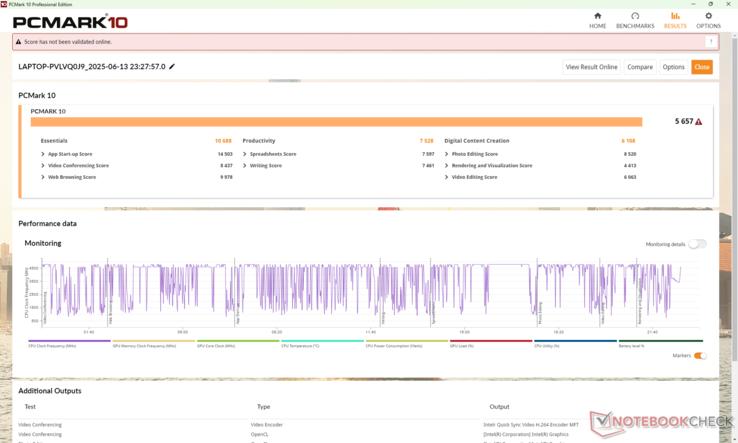Select GPU Memory Clock Frequency legend
Screen dimensions: 738x443
(153, 343)
